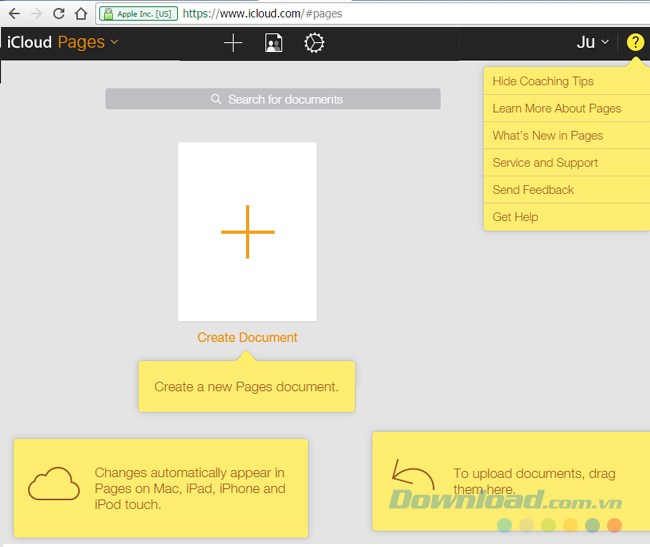
Task: Choose Send Feedback from help menu
Action: tap(567, 190)
